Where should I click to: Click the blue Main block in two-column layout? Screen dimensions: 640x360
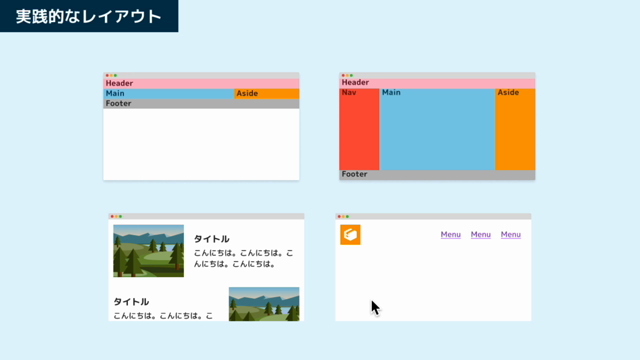point(169,93)
